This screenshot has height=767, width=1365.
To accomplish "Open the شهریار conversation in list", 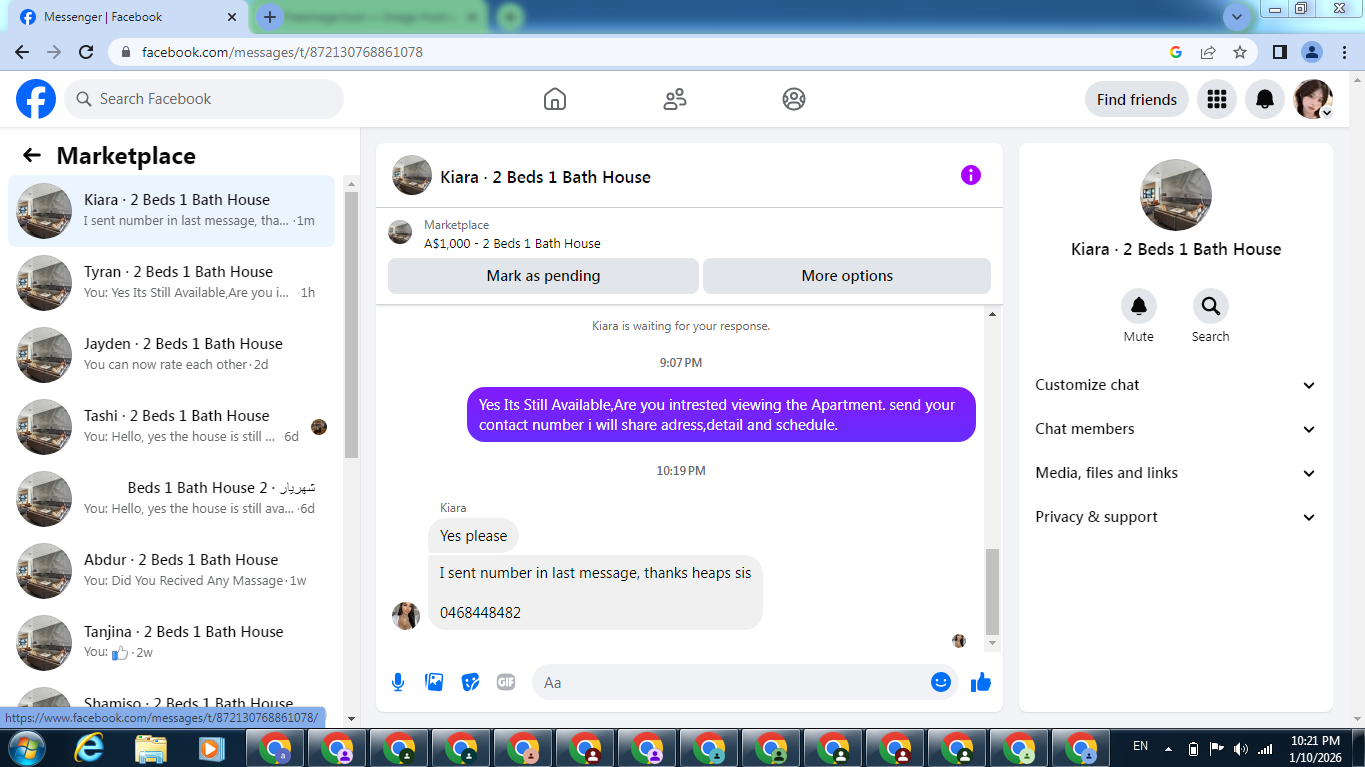I will [171, 499].
